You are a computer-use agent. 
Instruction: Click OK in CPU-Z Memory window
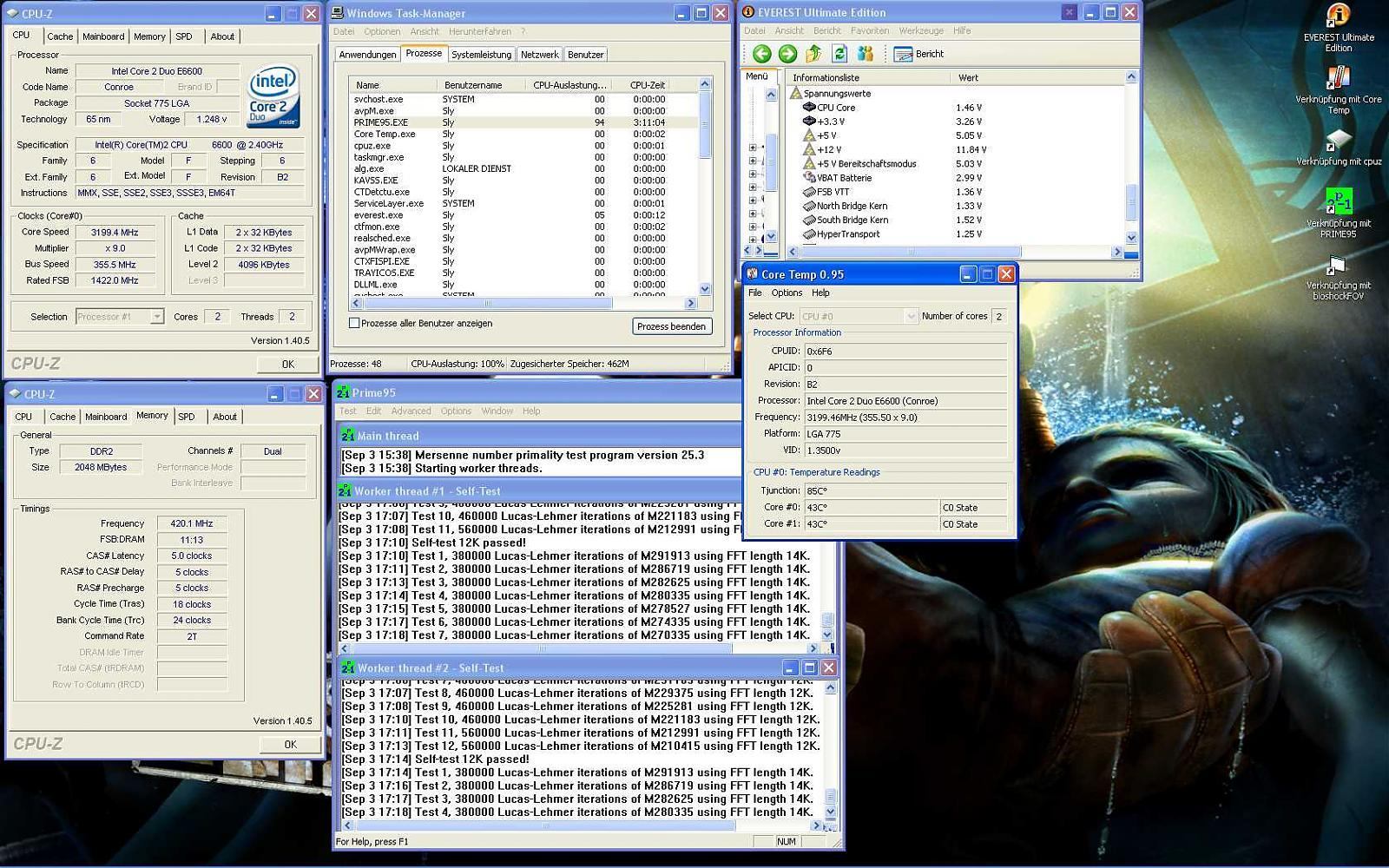(x=290, y=744)
